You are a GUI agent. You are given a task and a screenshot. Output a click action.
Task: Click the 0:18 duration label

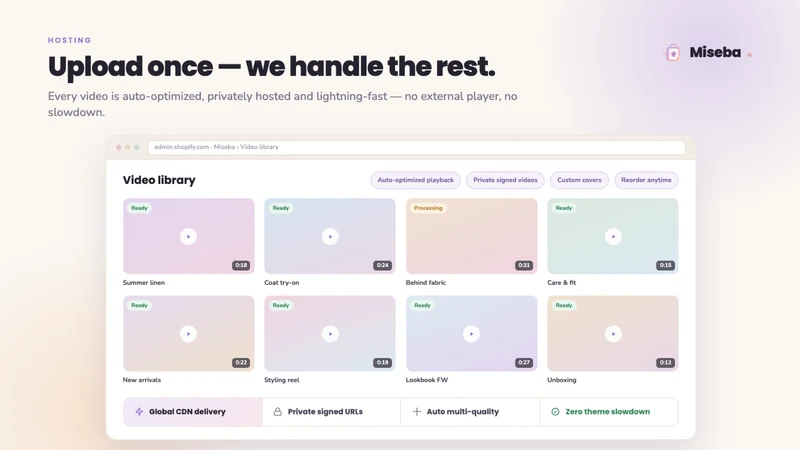tap(241, 265)
